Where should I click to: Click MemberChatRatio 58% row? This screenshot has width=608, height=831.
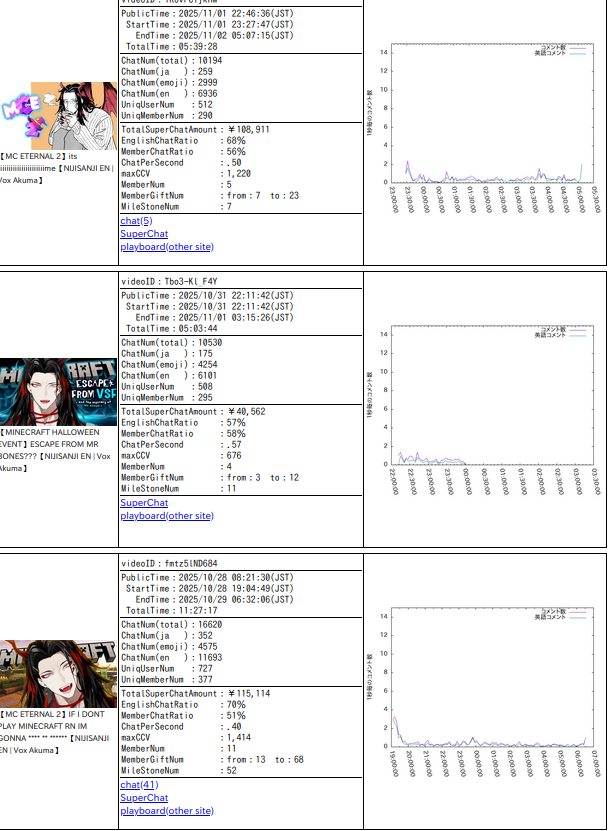[183, 434]
